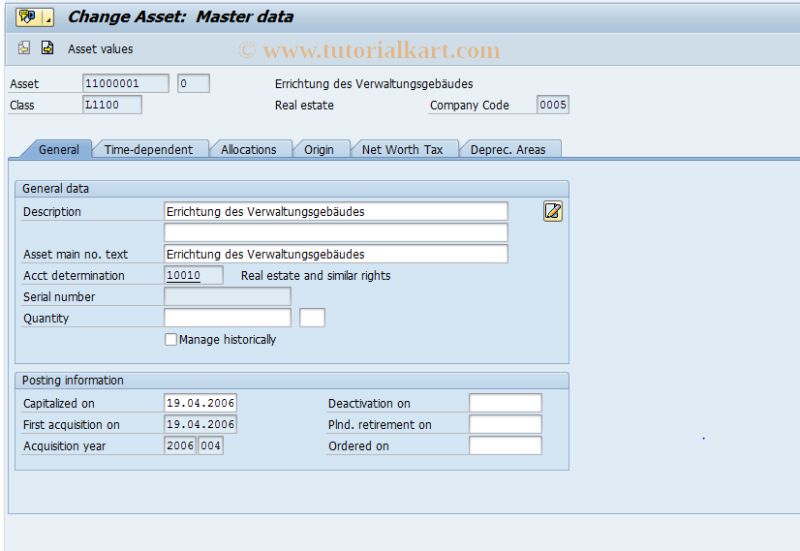The width and height of the screenshot is (800, 551).
Task: Open the Asset values button
Action: click(101, 49)
